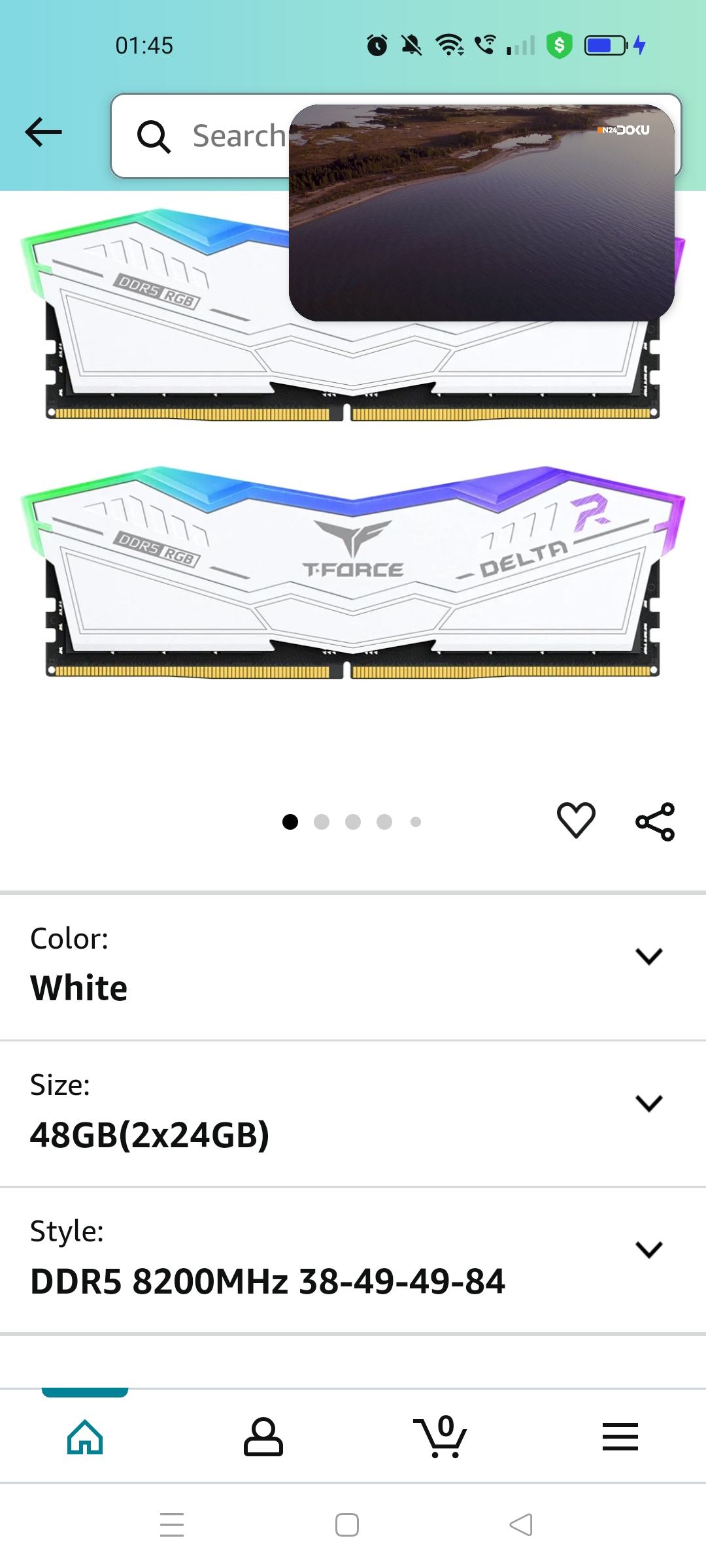Viewport: 706px width, 1568px height.
Task: Select the second image carousel dot
Action: pyautogui.click(x=322, y=822)
